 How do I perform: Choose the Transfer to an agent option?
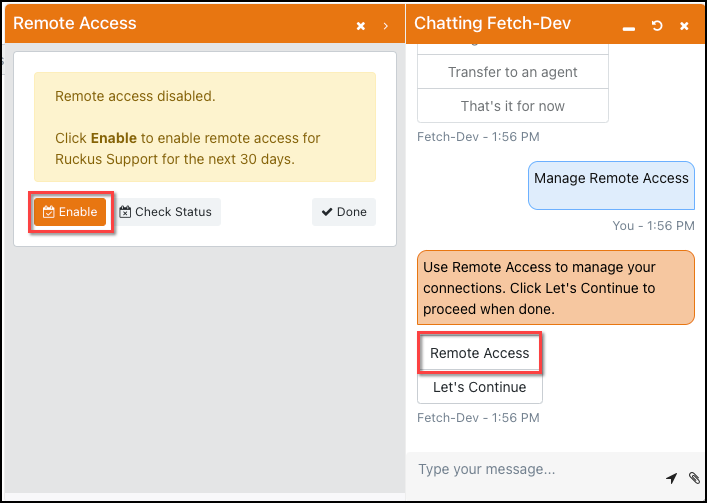(513, 72)
